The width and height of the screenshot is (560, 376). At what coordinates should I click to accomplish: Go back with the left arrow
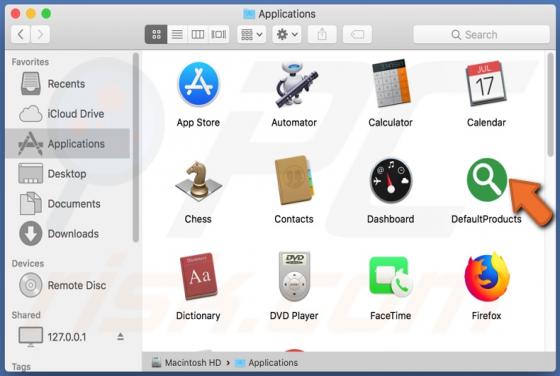[21, 34]
